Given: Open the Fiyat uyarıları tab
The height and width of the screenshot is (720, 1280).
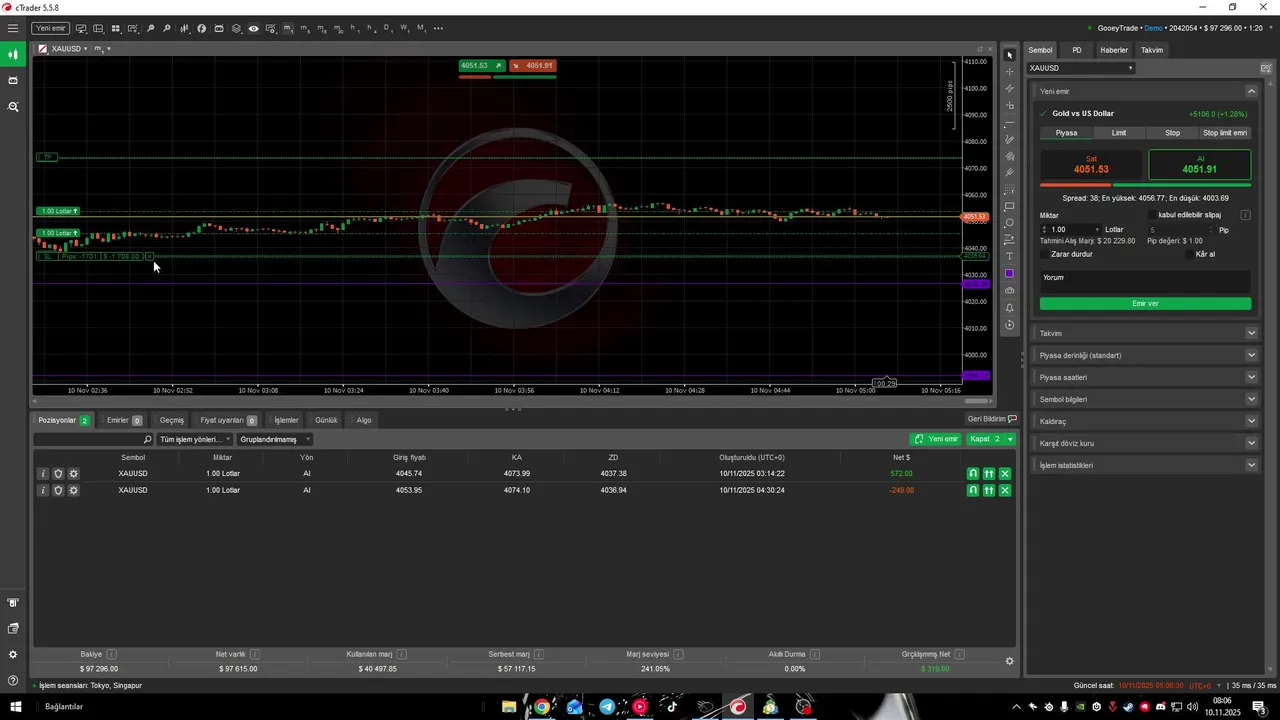Looking at the screenshot, I should pos(228,420).
